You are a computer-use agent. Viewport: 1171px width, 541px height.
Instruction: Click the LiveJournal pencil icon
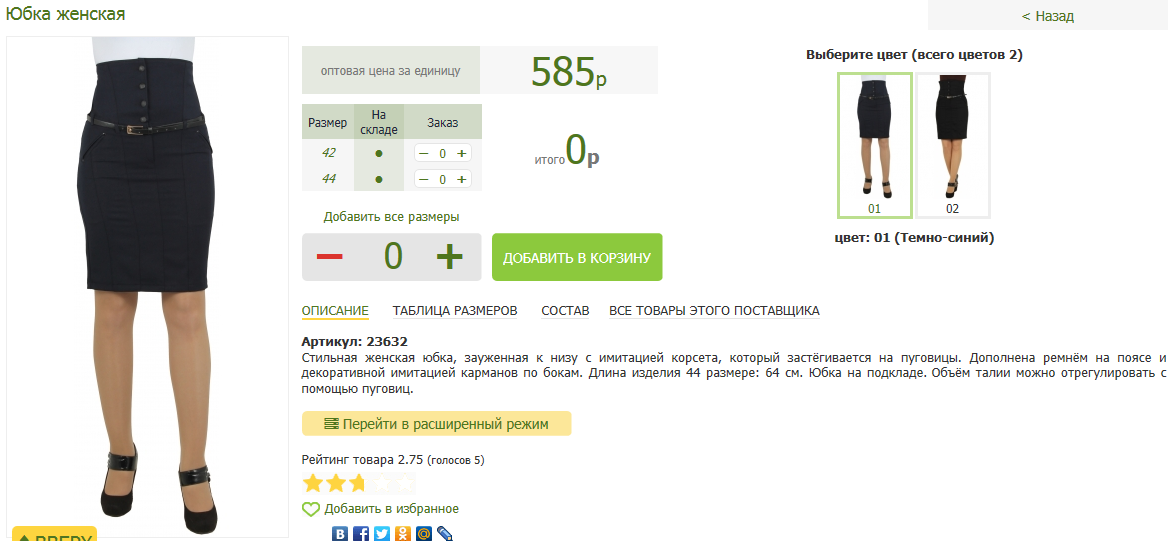point(445,534)
